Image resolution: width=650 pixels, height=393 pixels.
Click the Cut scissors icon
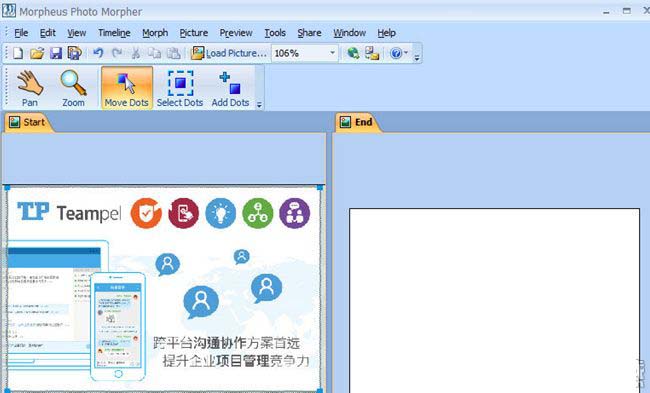point(135,53)
